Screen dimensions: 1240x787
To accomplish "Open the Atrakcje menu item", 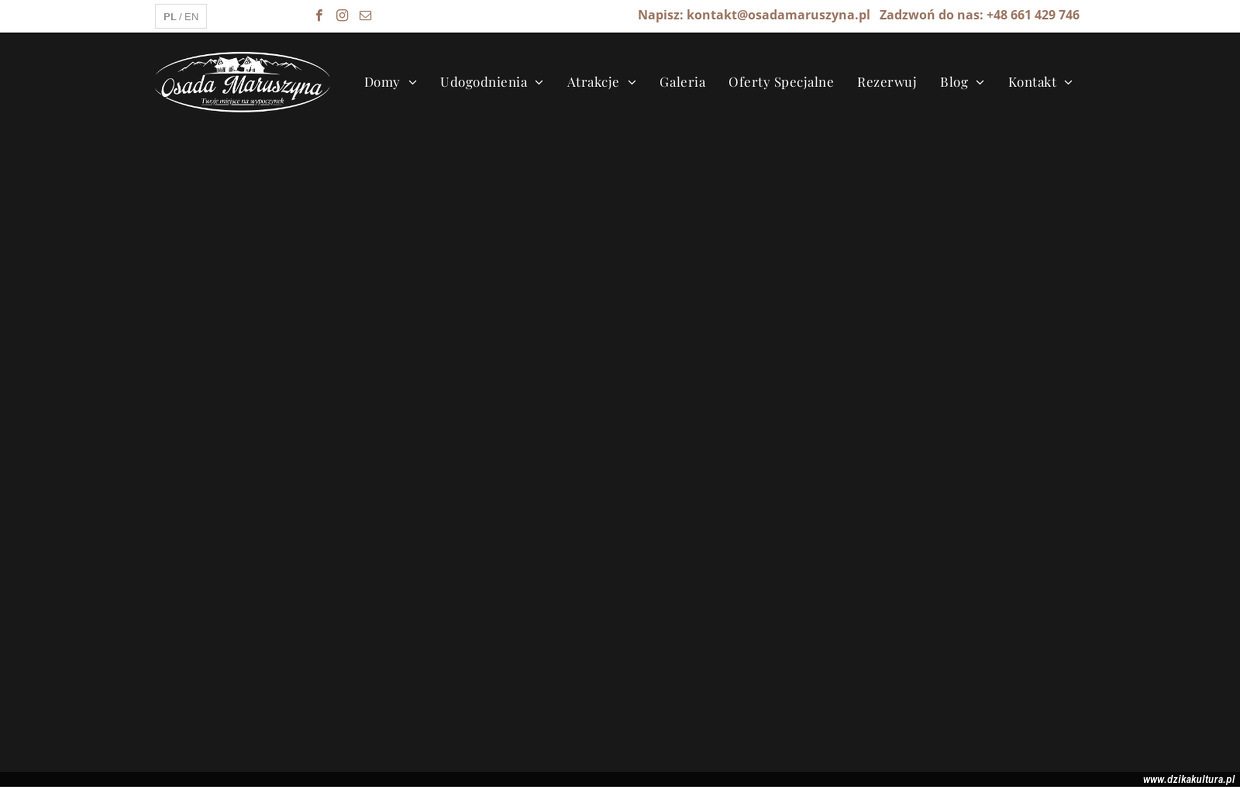I will click(x=593, y=82).
